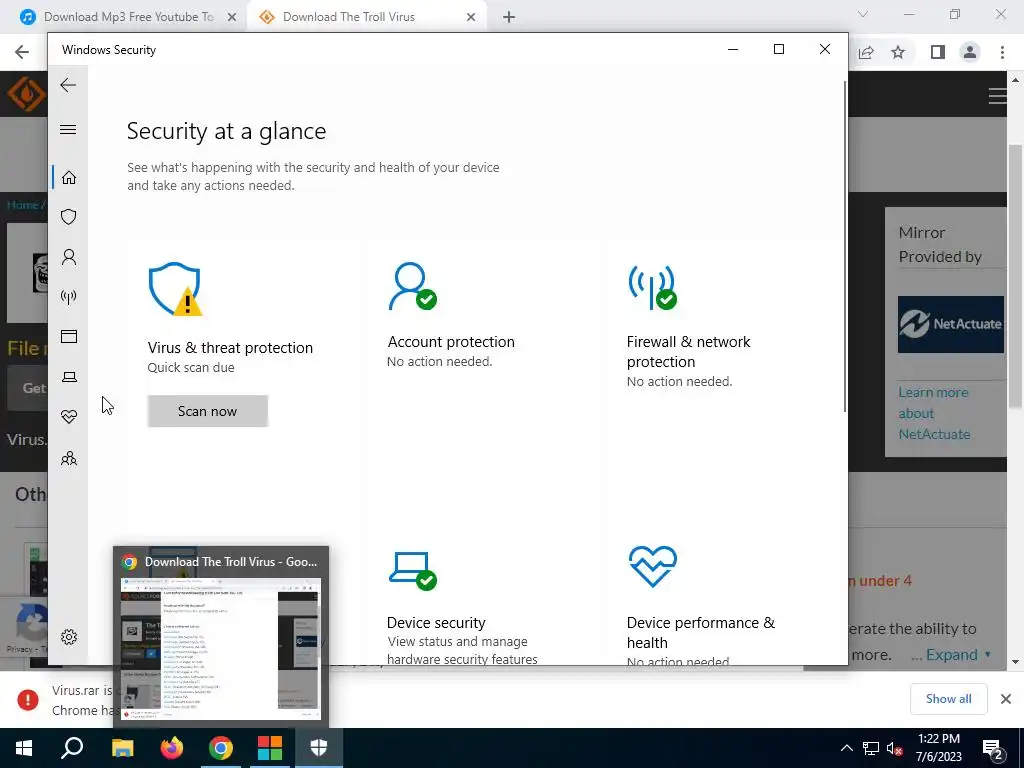Open Device security heading
The image size is (1024, 768).
pyautogui.click(x=436, y=622)
